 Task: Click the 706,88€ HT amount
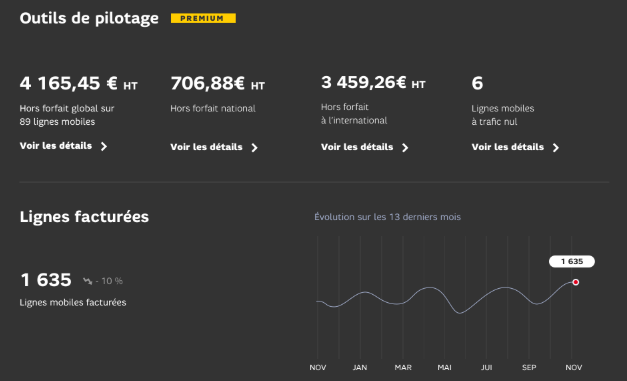(x=218, y=84)
